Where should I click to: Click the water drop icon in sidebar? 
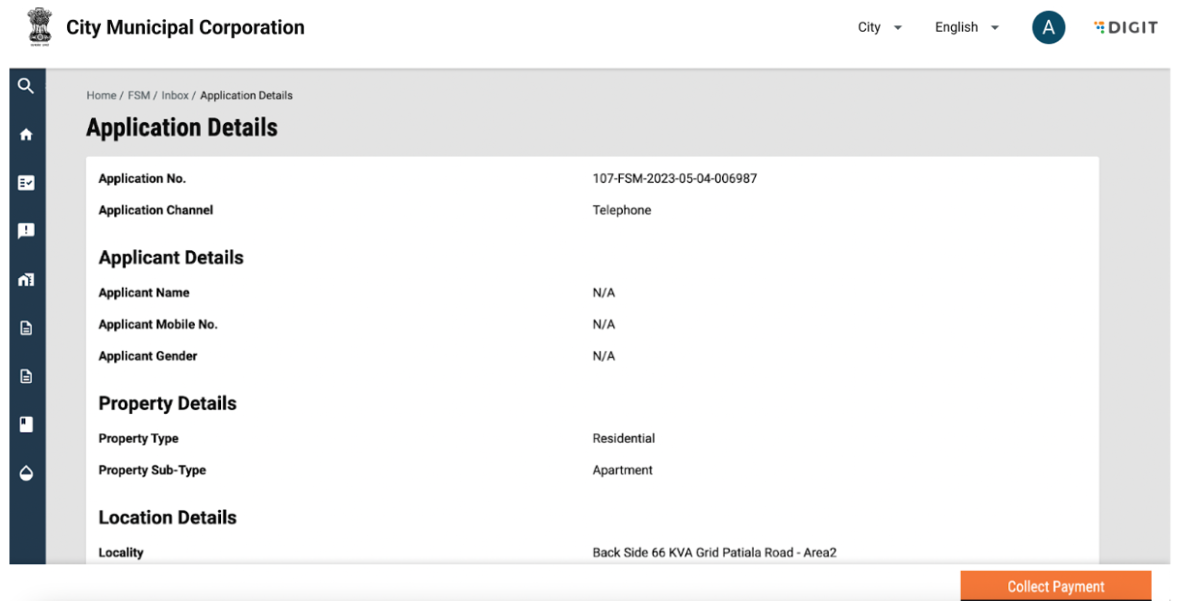click(26, 473)
